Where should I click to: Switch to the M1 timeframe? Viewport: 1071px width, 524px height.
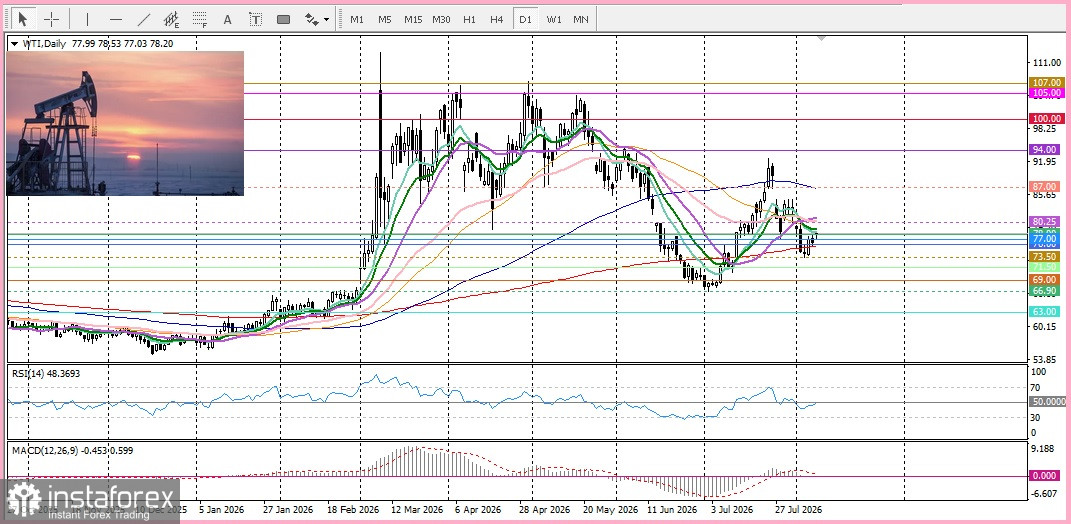click(x=357, y=19)
